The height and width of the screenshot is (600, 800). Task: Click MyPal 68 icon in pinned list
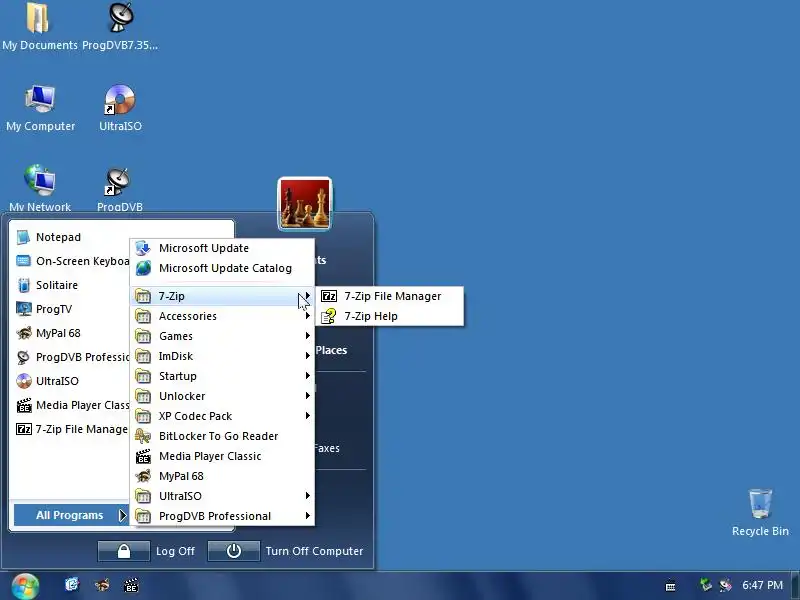[x=23, y=333]
